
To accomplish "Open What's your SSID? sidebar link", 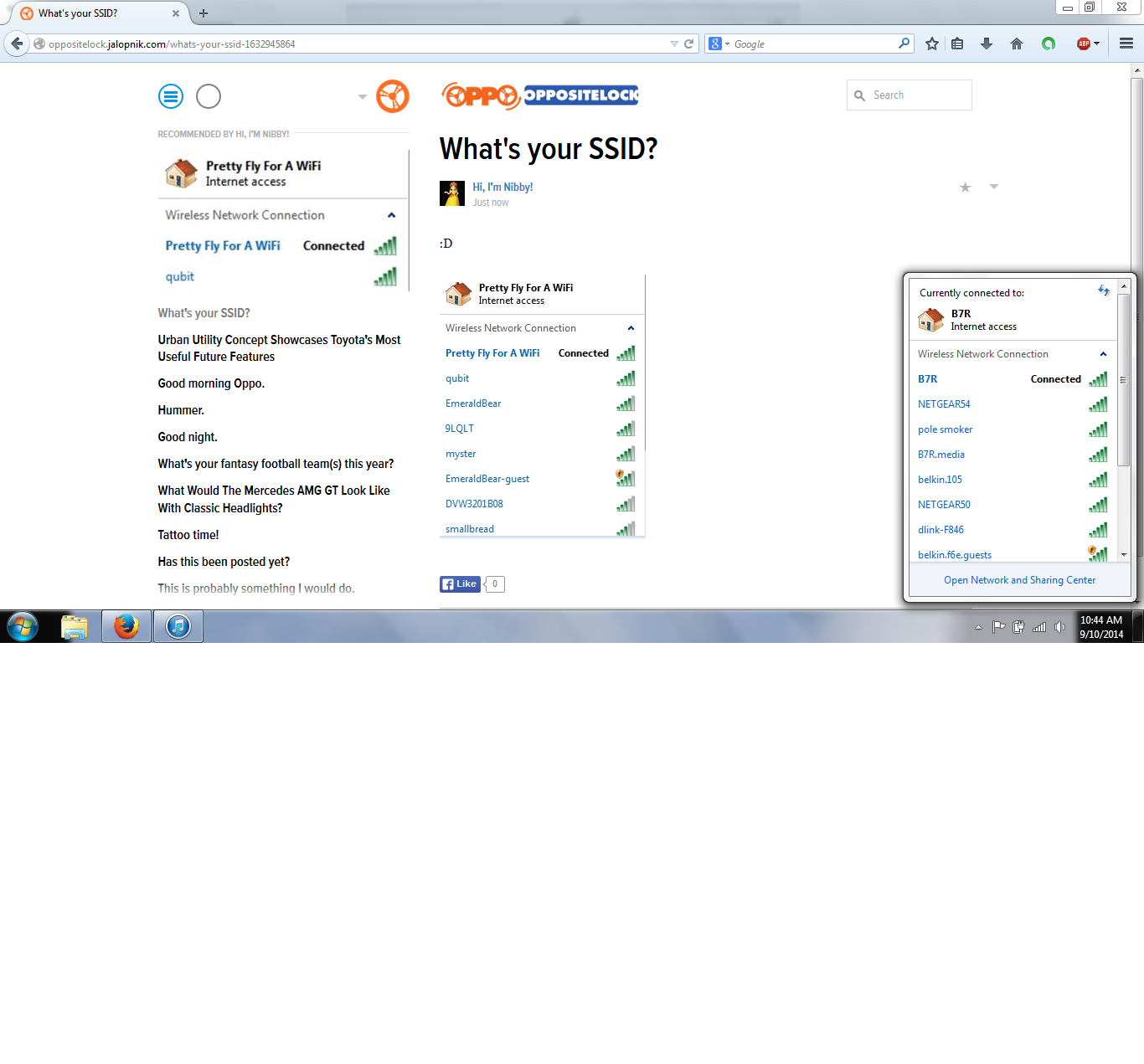I will coord(204,313).
